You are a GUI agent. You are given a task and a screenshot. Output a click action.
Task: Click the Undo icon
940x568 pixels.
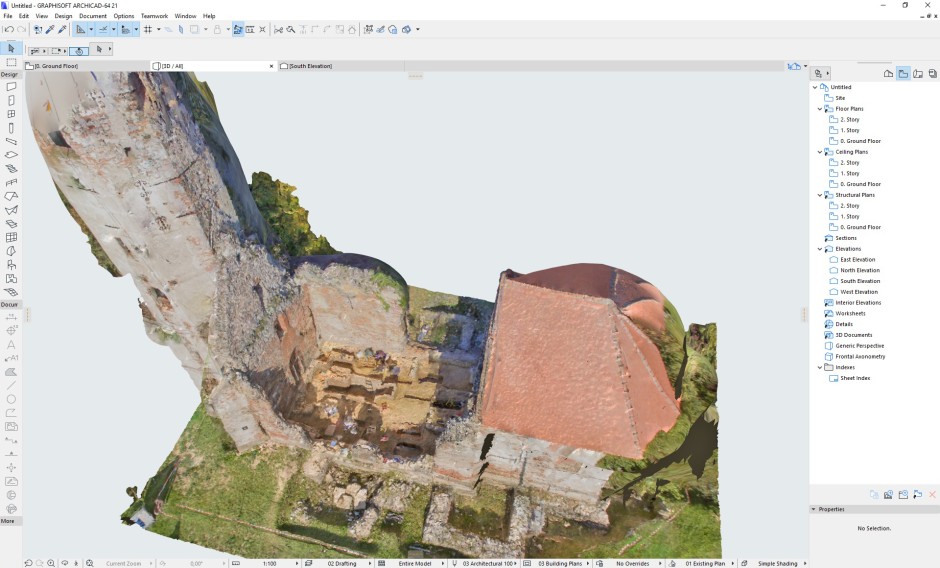tap(8, 30)
